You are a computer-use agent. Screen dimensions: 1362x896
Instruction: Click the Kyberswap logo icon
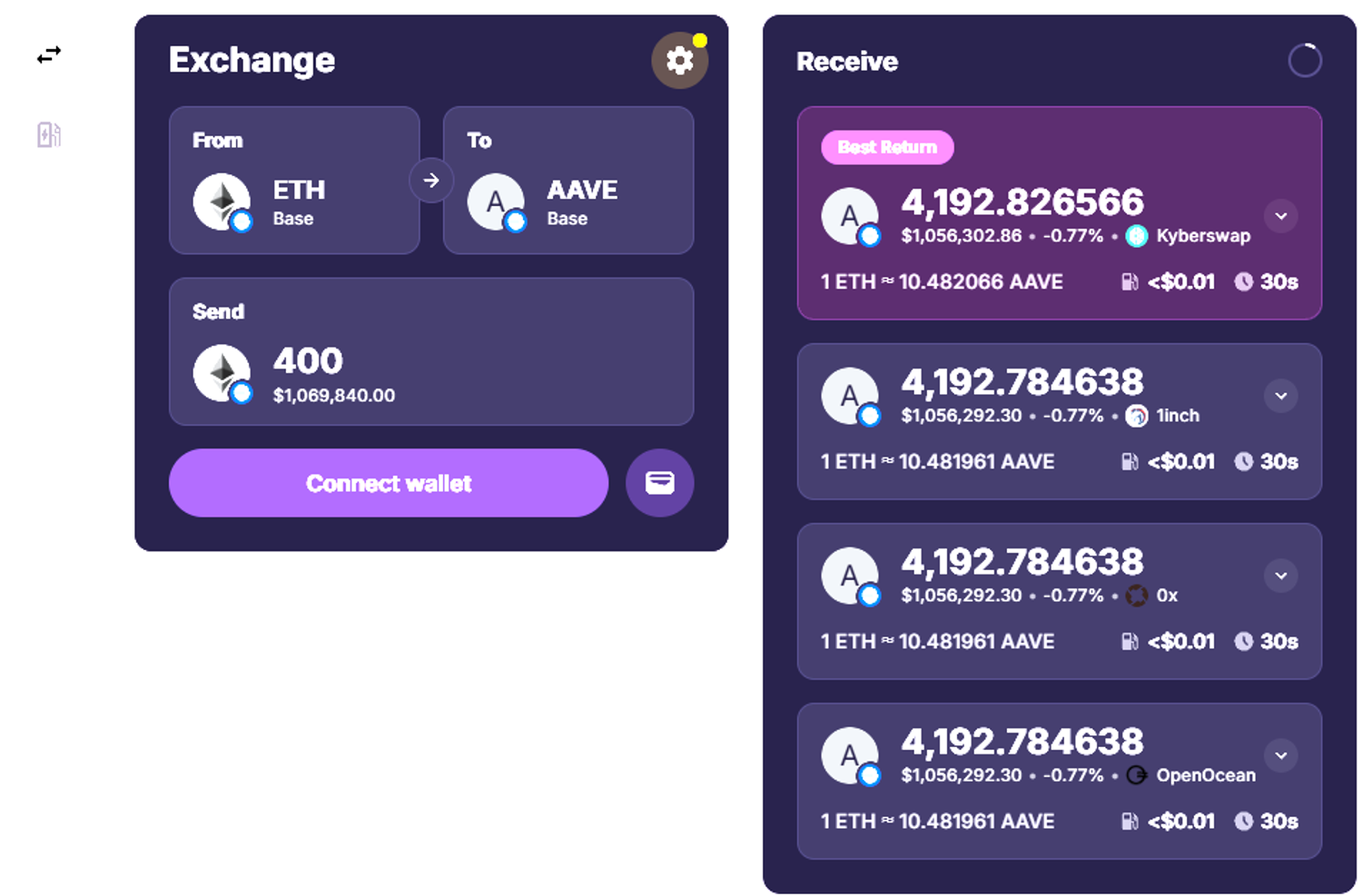(1137, 236)
